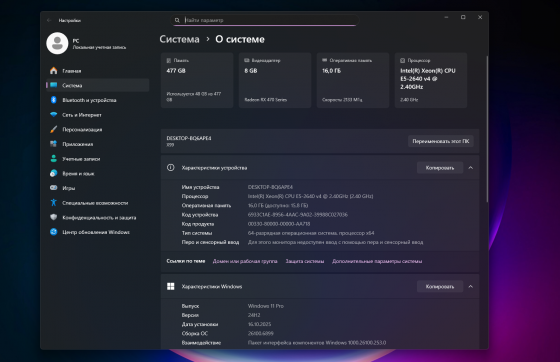This screenshot has width=560, height=362.
Task: Go to Сеть и Интернет
Action: (x=98, y=115)
